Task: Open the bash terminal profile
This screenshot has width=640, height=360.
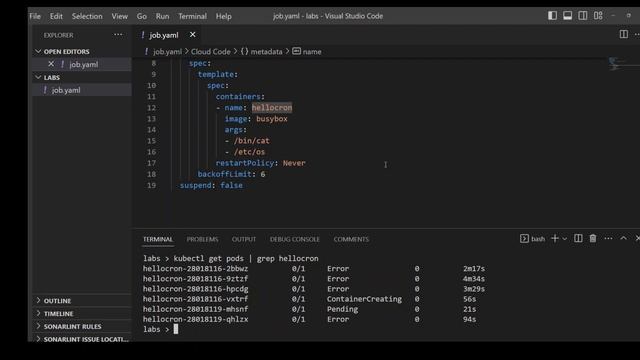Action: [533, 239]
